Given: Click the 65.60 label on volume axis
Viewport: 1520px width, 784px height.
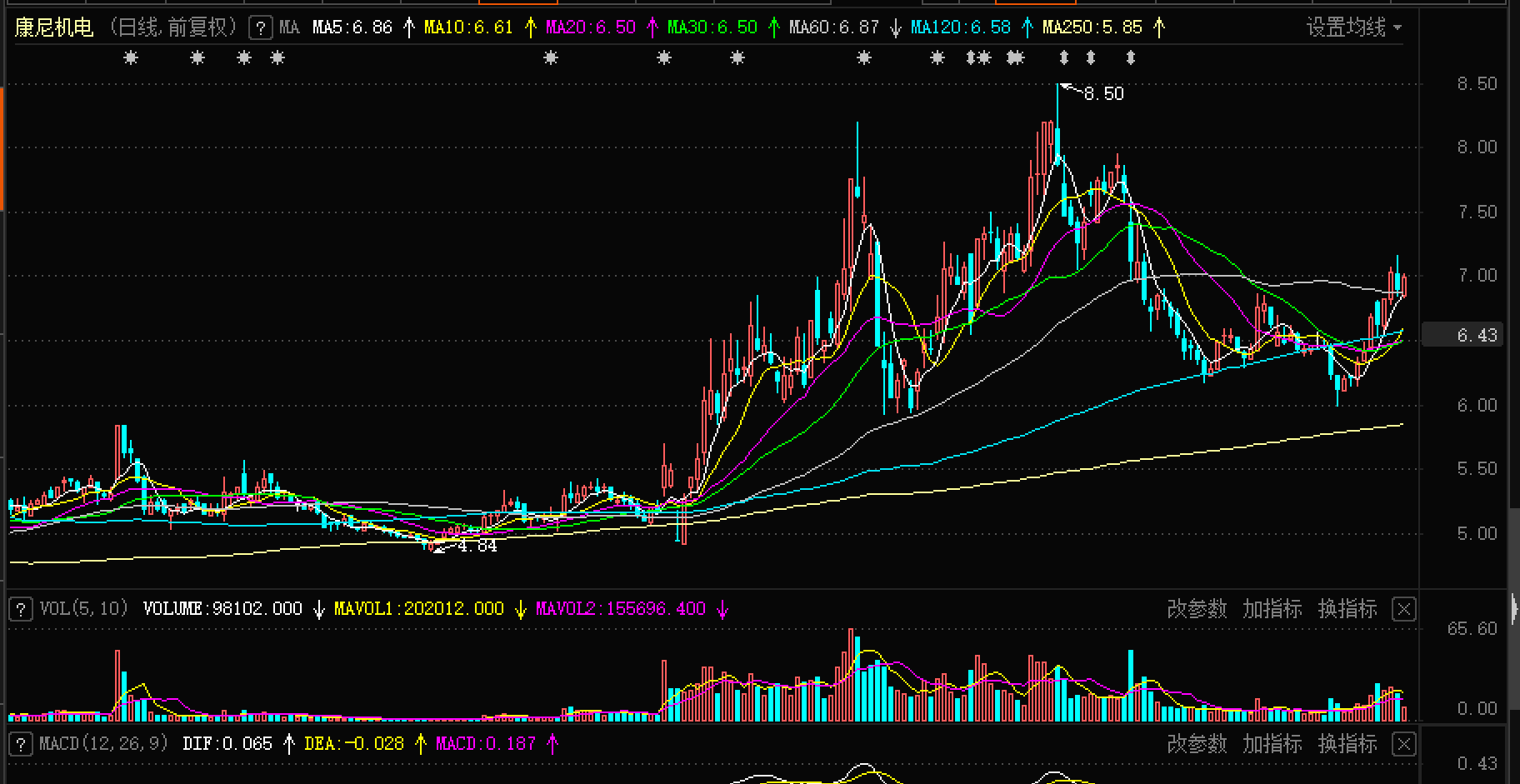Looking at the screenshot, I should (1472, 629).
